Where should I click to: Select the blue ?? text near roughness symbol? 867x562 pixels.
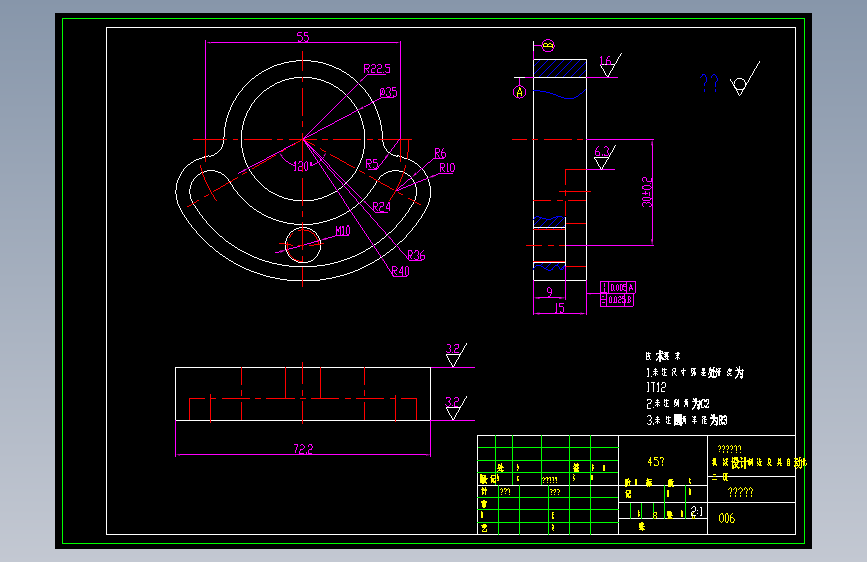[709, 83]
